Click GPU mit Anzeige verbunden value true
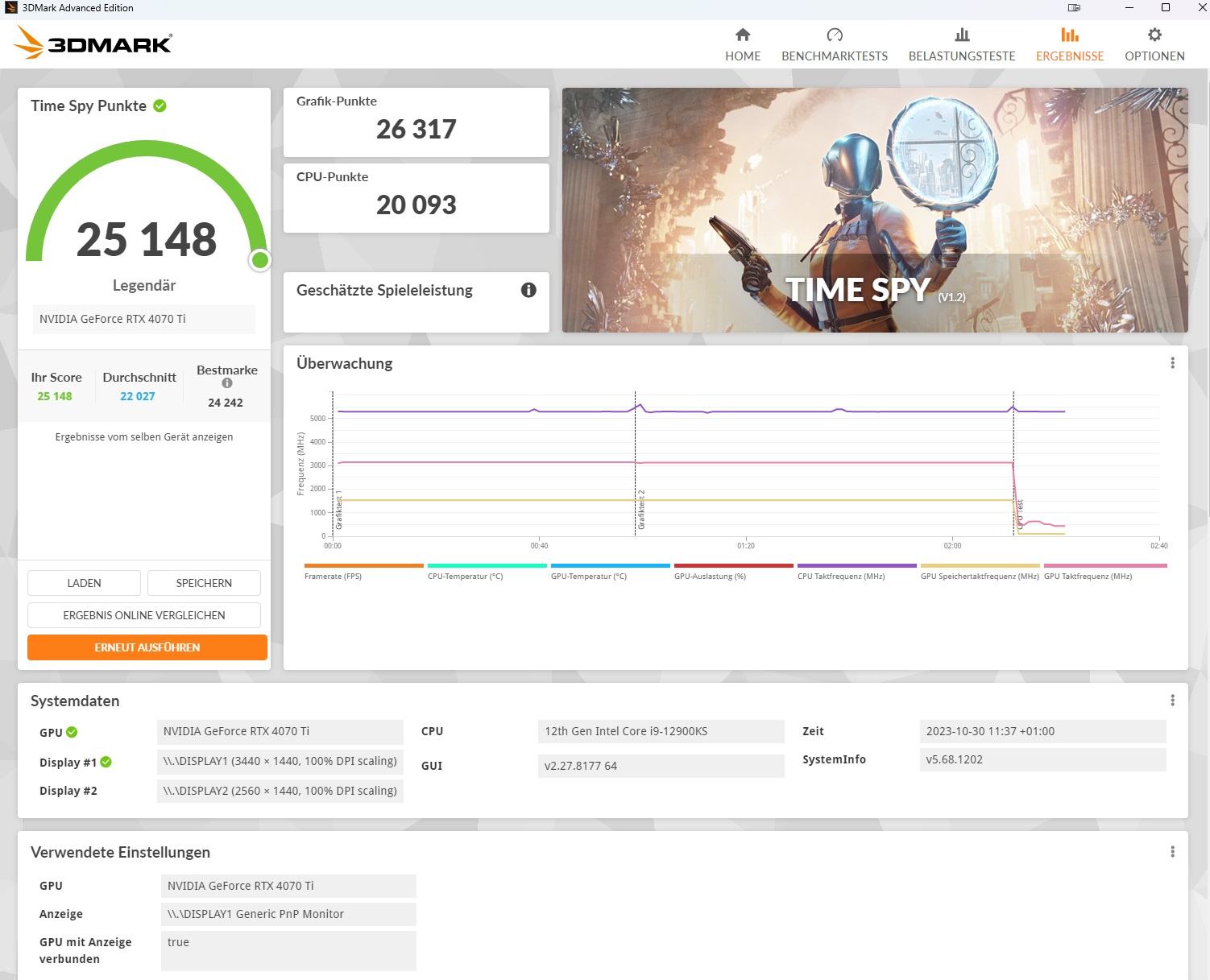The height and width of the screenshot is (980, 1210). tap(288, 951)
